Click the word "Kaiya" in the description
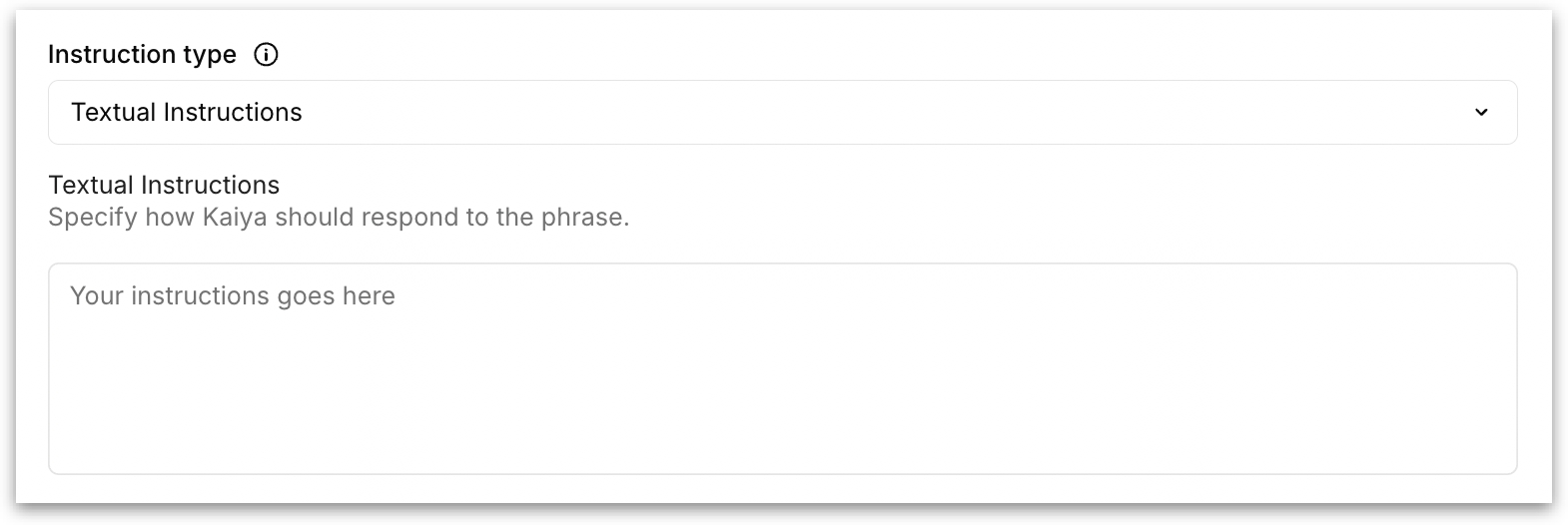Screen dimensions: 1568x525 (x=235, y=218)
